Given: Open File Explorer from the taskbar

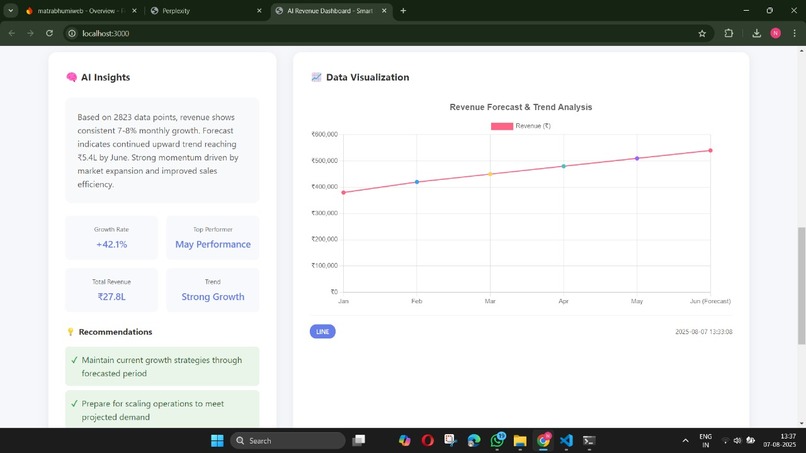Looking at the screenshot, I should click(x=520, y=441).
